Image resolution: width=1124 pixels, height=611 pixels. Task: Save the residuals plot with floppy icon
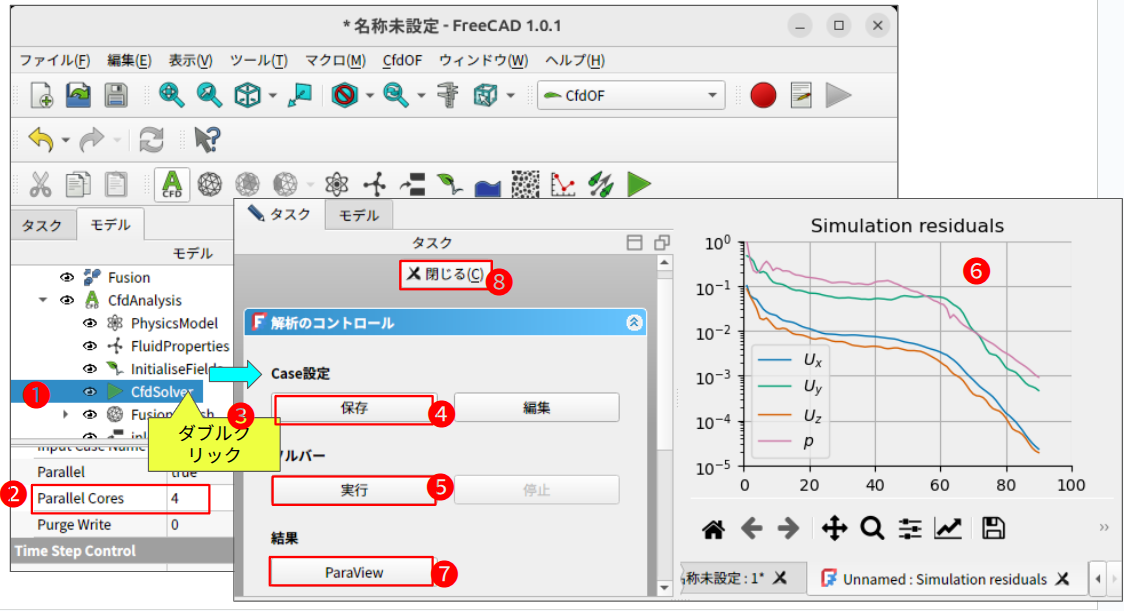point(993,529)
